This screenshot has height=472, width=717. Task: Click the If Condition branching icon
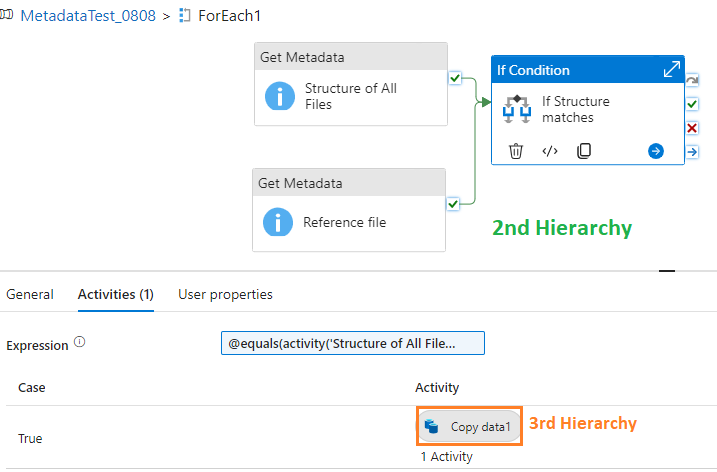517,109
